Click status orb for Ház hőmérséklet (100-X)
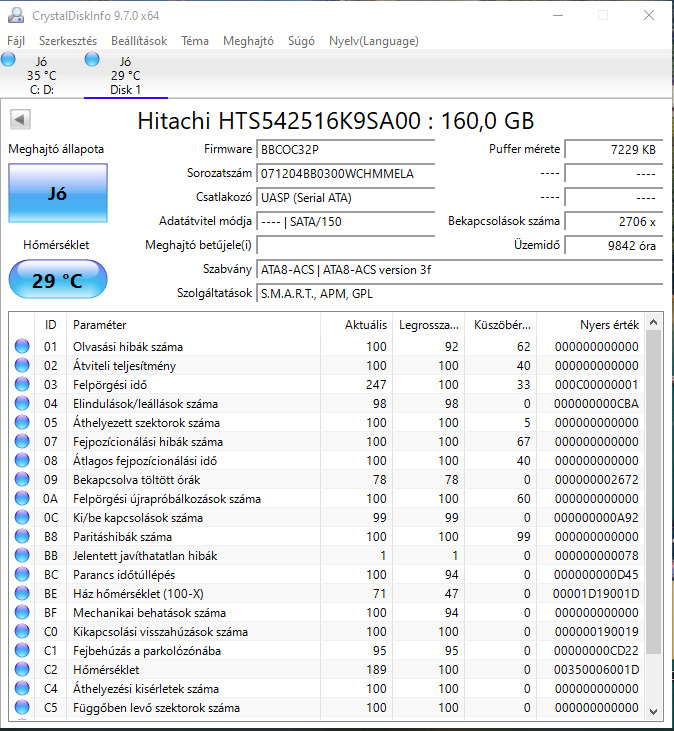This screenshot has width=674, height=731. (22, 593)
